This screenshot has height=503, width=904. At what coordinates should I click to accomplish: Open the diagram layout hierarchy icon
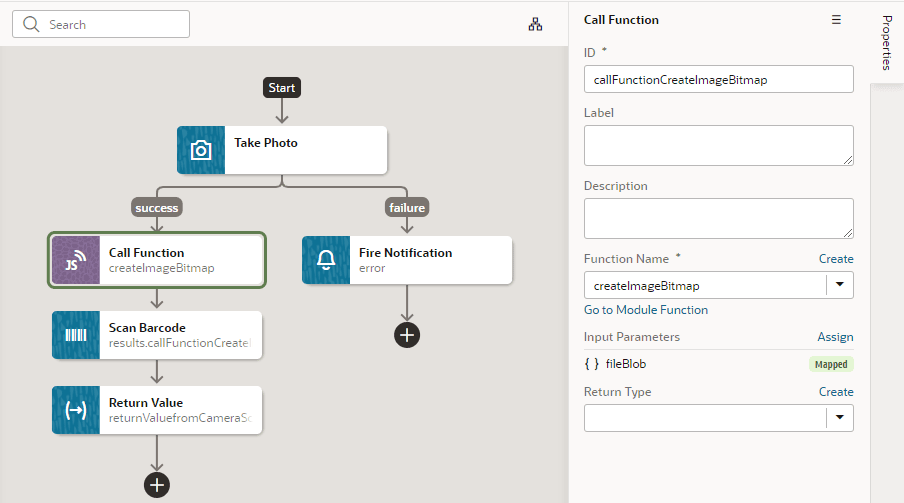click(535, 24)
